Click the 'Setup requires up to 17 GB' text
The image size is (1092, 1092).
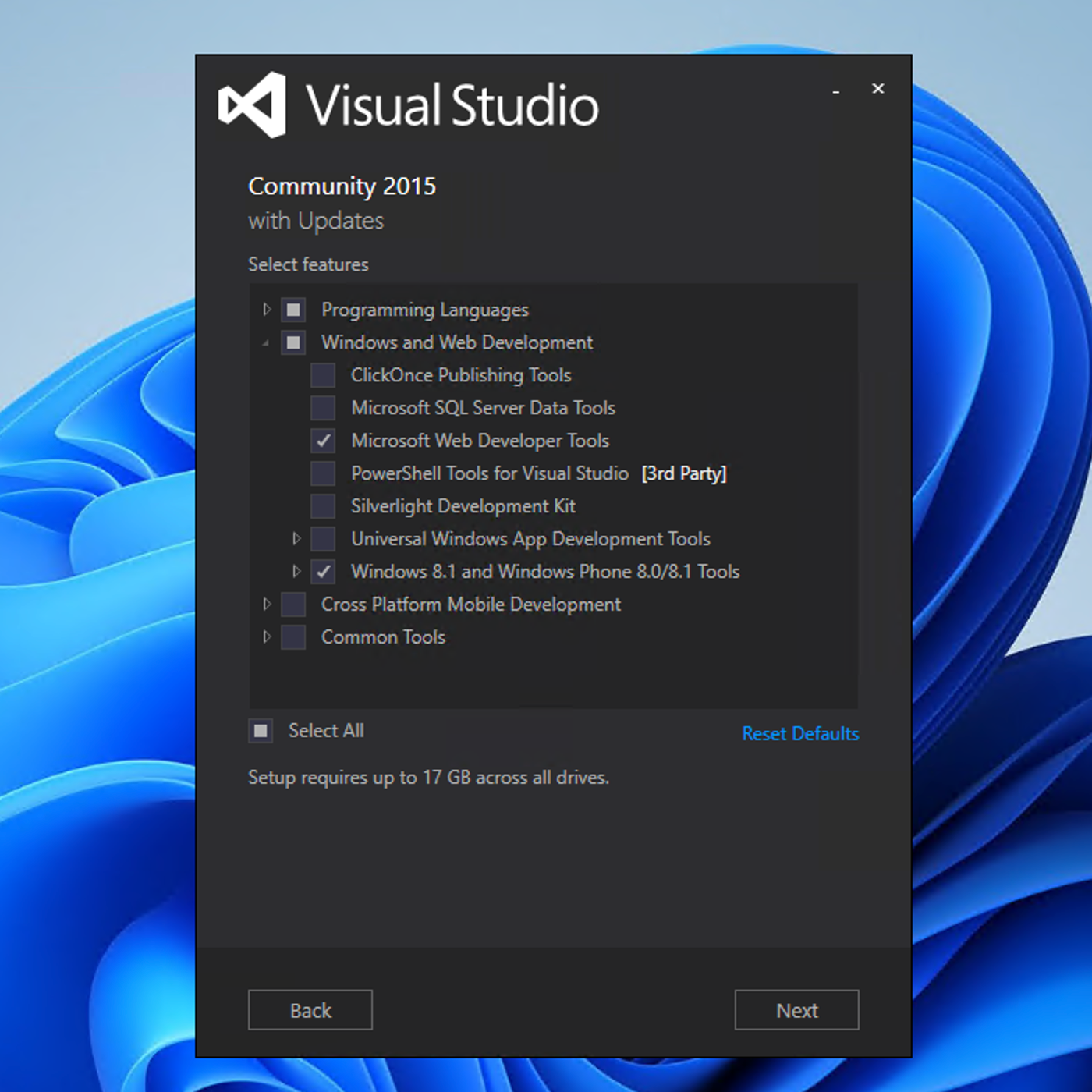pyautogui.click(x=428, y=778)
